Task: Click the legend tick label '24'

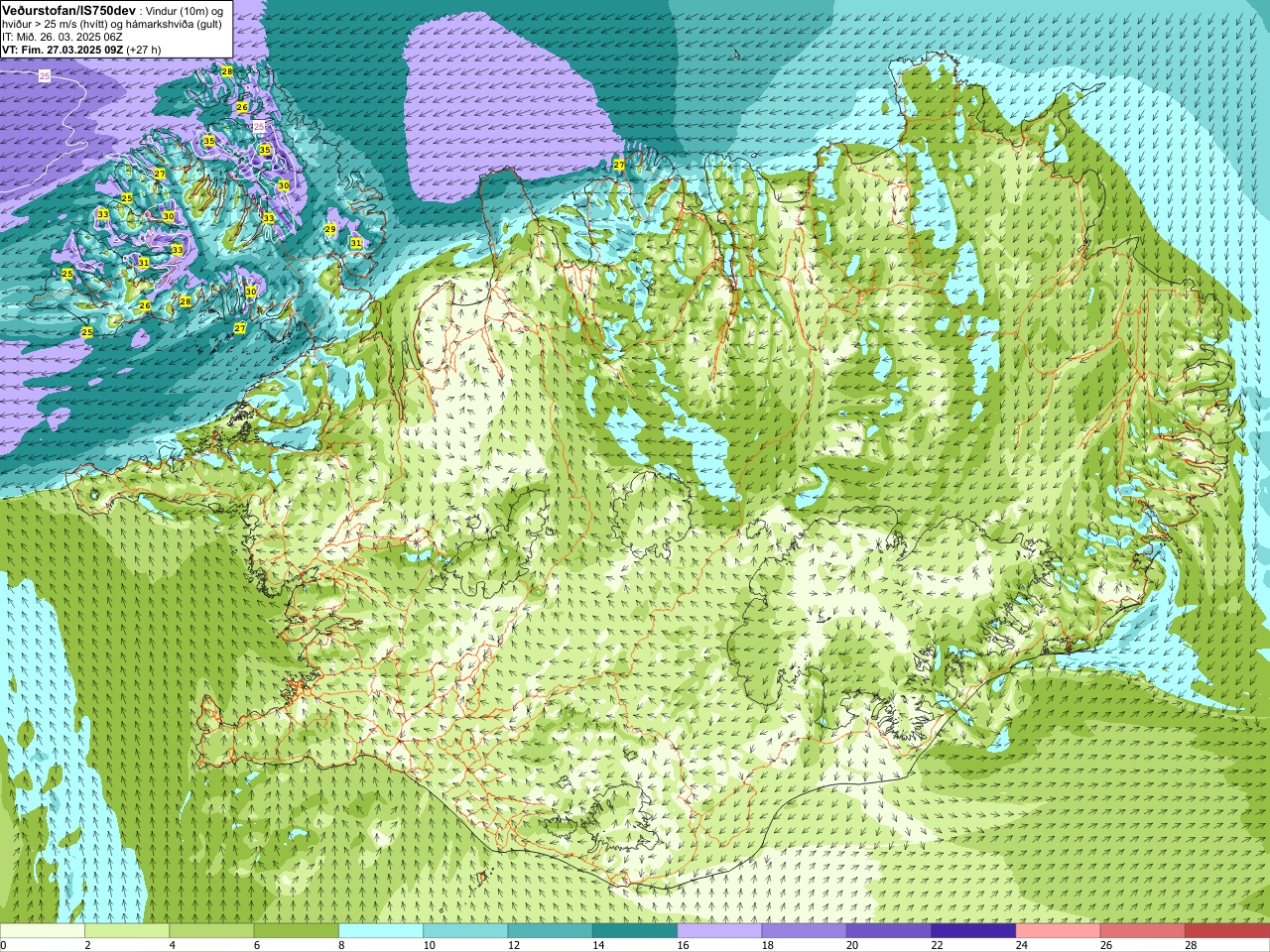Action: coord(1021,945)
